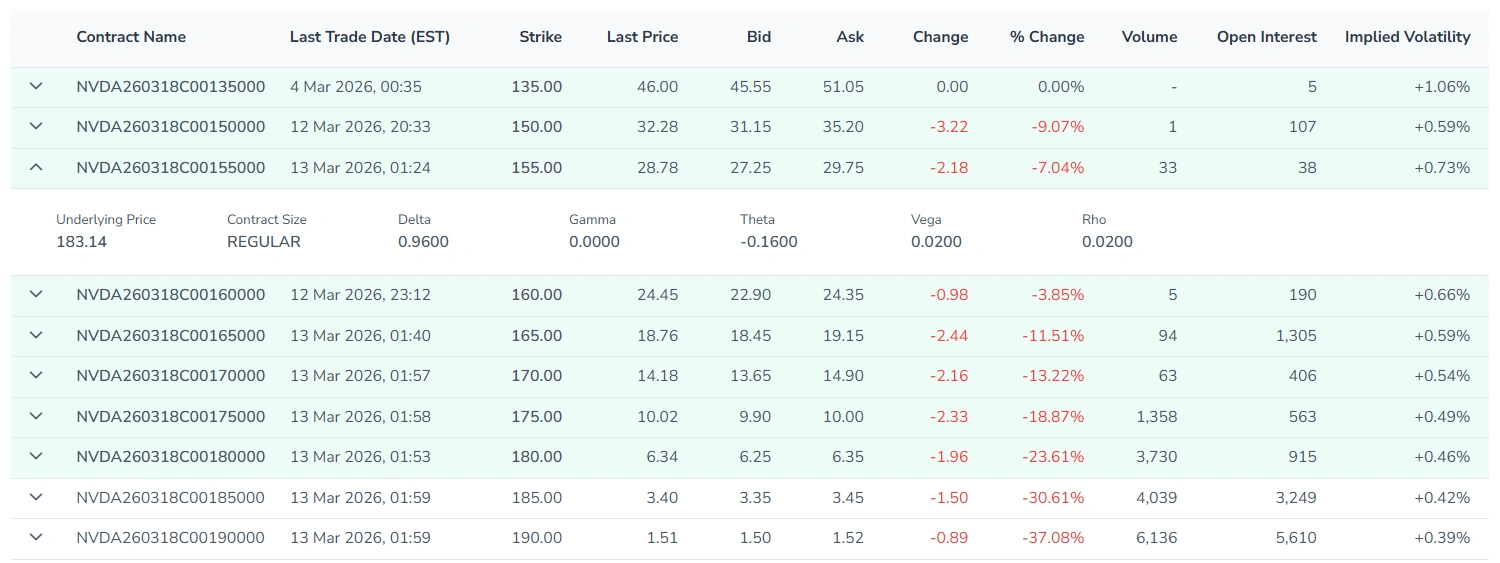This screenshot has width=1500, height=563.
Task: Click the Gamma value 0.0000
Action: [594, 242]
